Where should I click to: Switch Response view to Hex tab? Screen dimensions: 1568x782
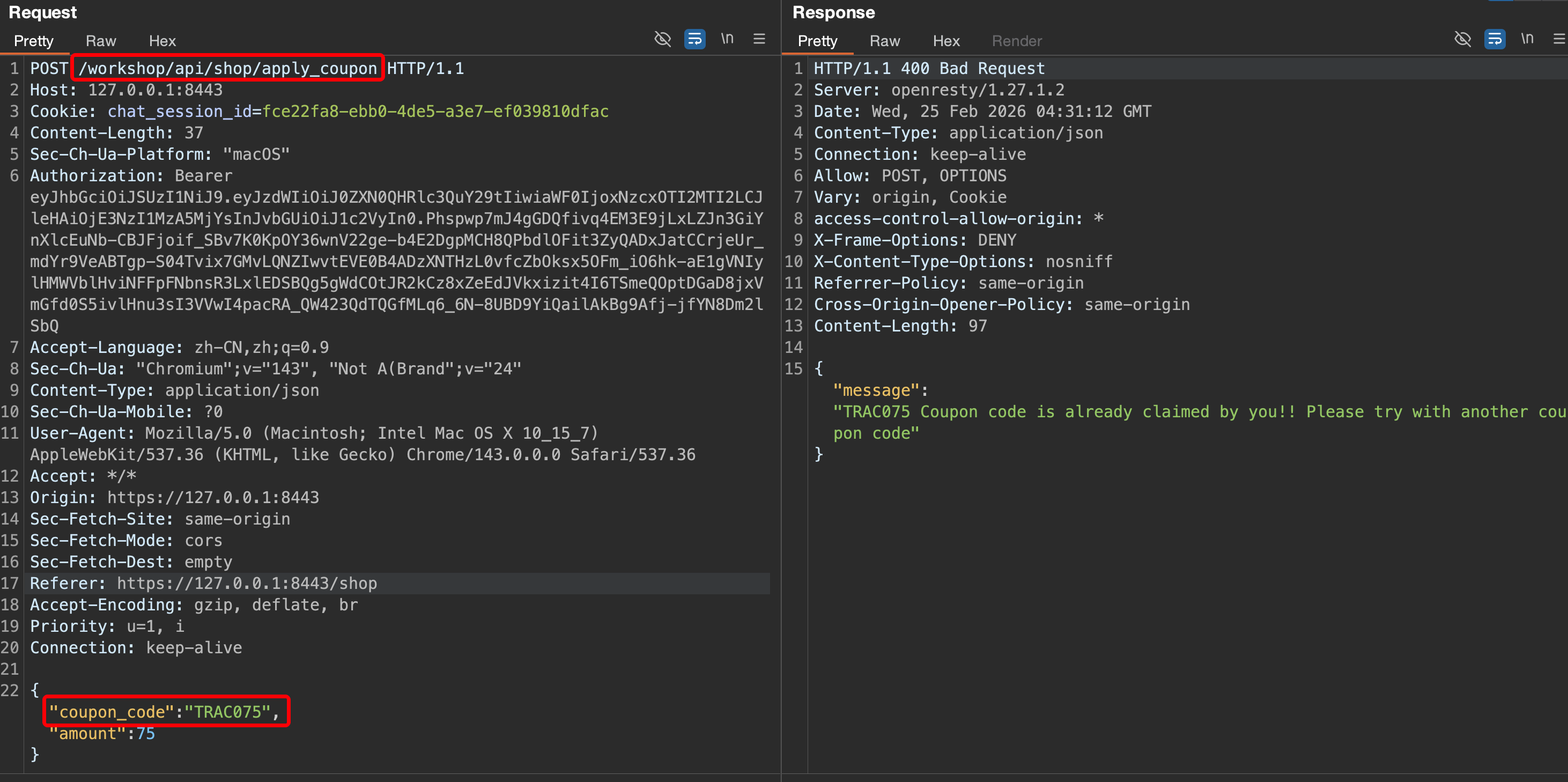[x=946, y=41]
